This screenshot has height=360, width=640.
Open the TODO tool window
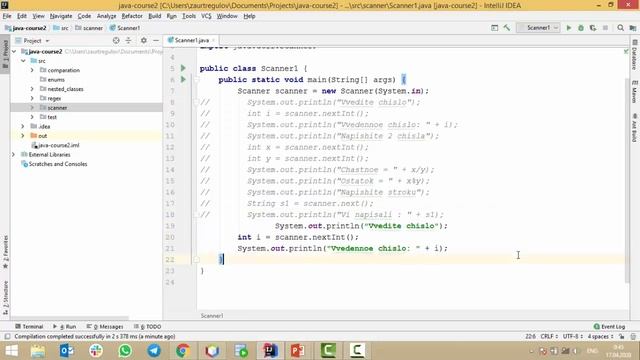pyautogui.click(x=148, y=327)
